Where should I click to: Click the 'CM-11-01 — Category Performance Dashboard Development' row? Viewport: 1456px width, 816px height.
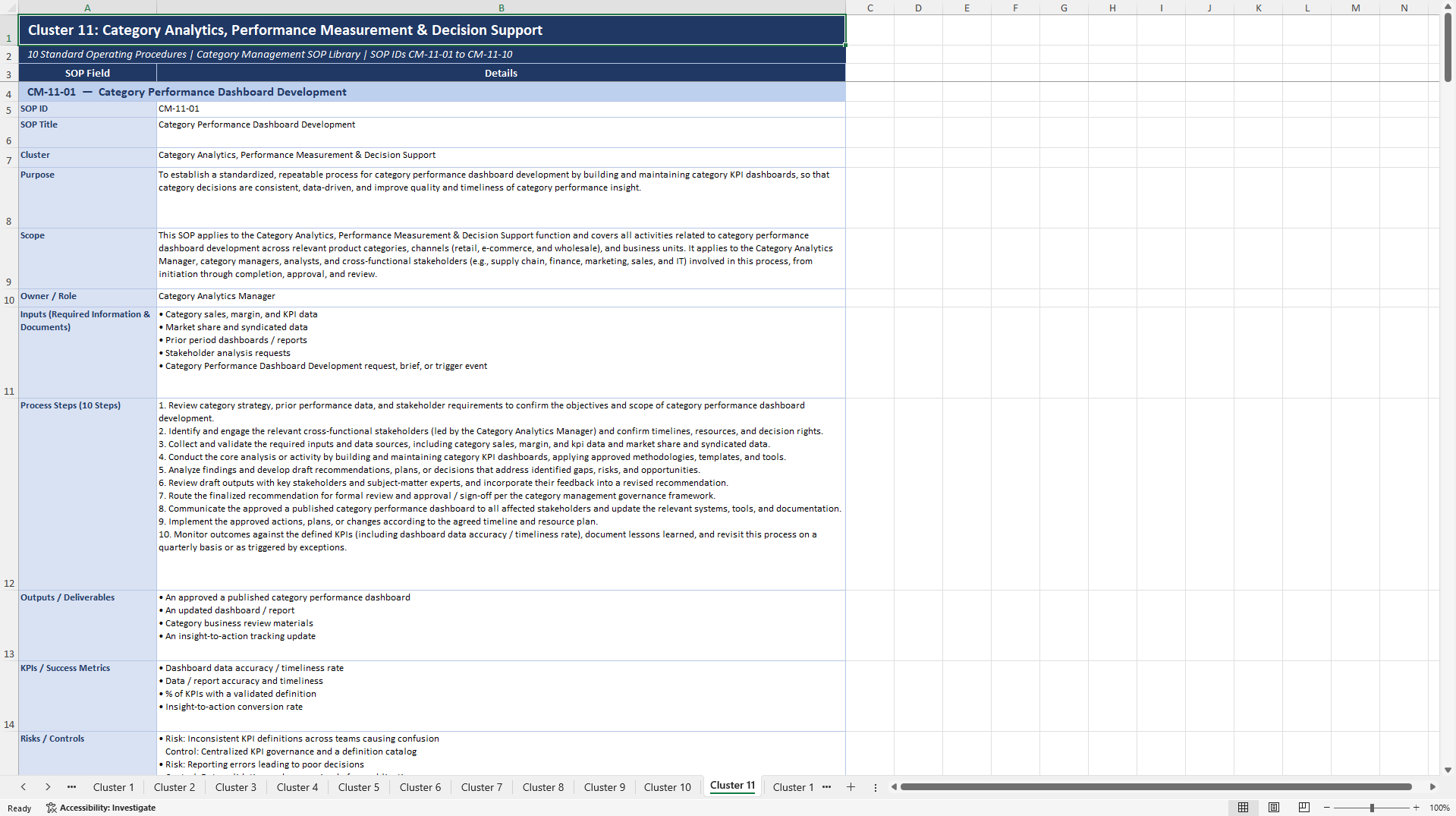[x=432, y=92]
